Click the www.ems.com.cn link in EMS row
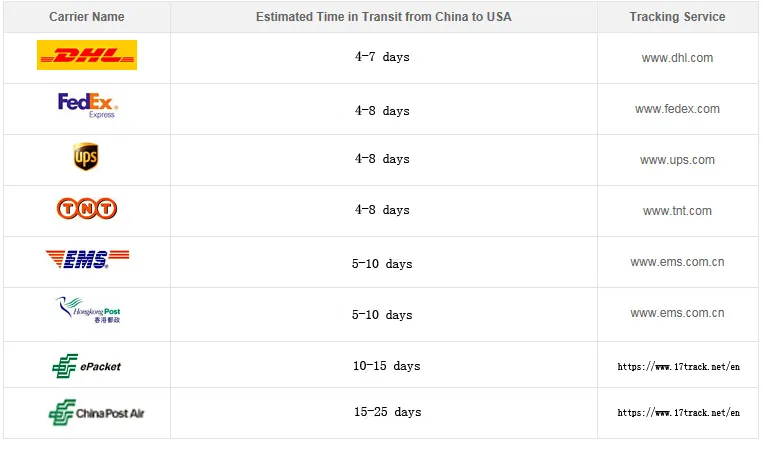The image size is (763, 453). (677, 262)
